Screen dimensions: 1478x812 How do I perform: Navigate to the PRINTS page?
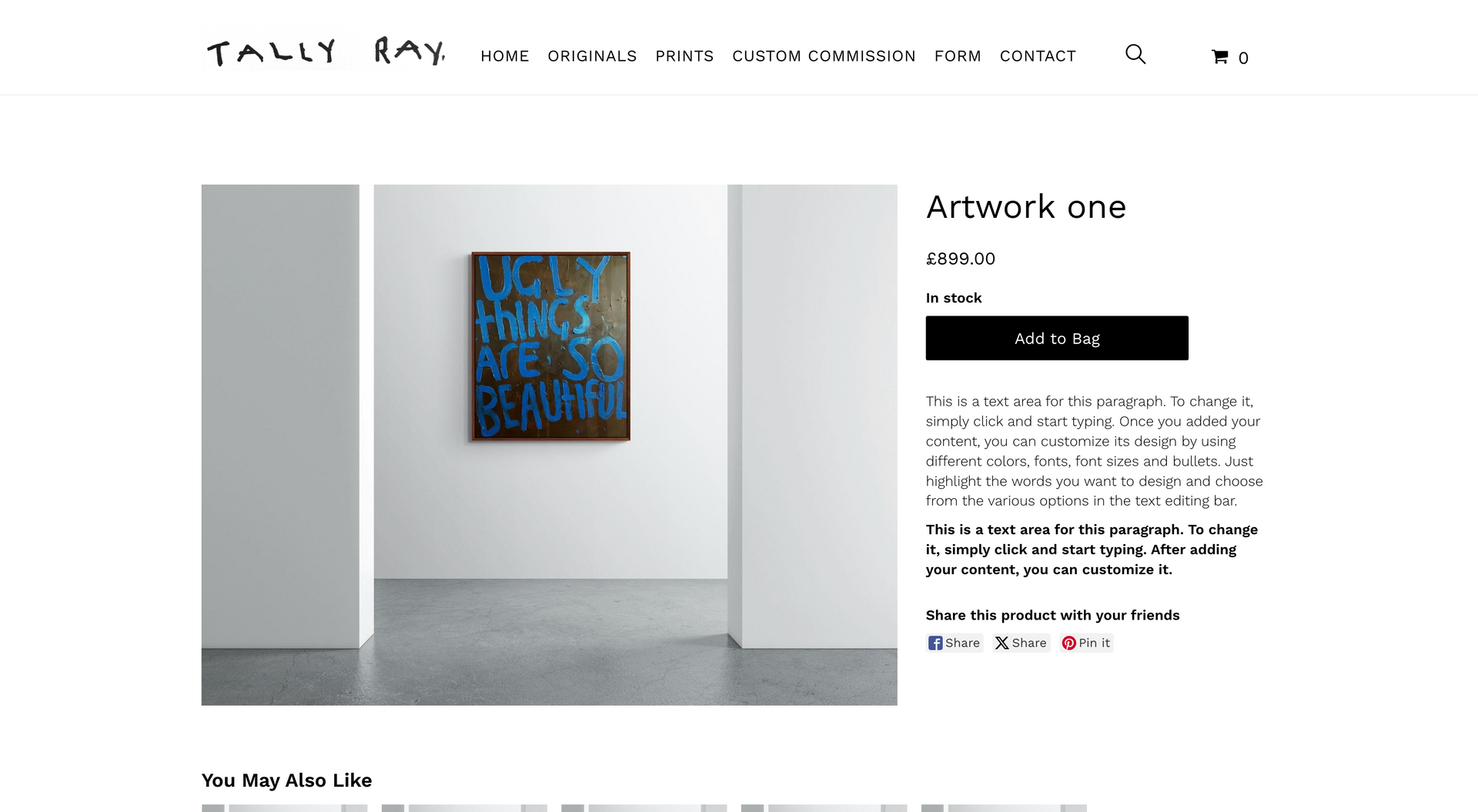684,56
